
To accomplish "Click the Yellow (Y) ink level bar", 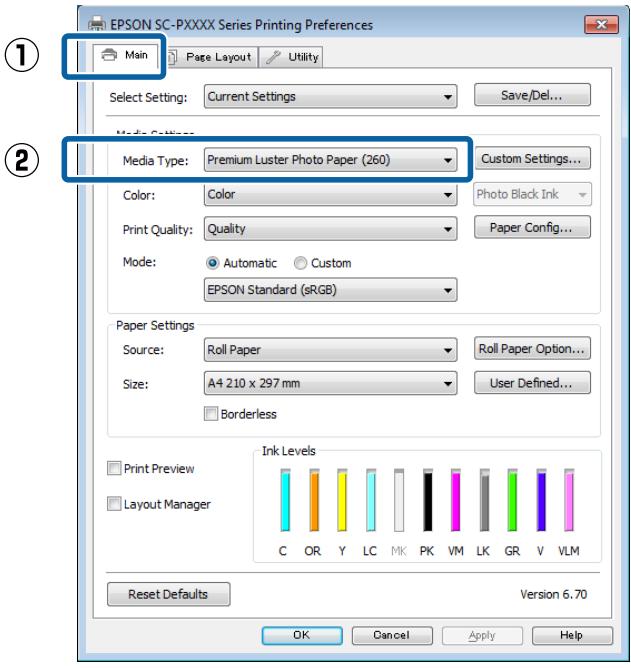I will click(342, 500).
